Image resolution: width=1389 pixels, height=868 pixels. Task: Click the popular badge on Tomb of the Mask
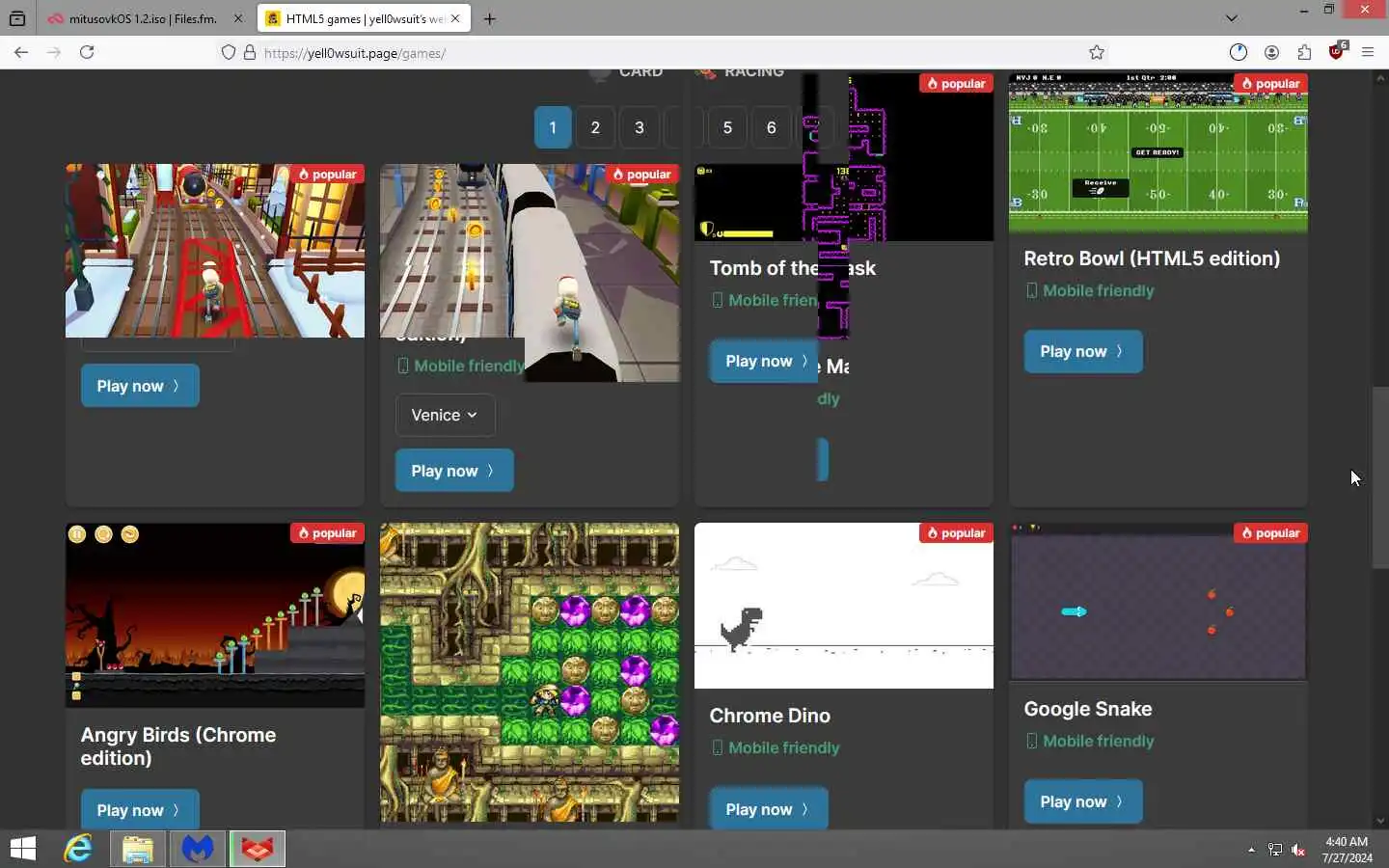956,84
